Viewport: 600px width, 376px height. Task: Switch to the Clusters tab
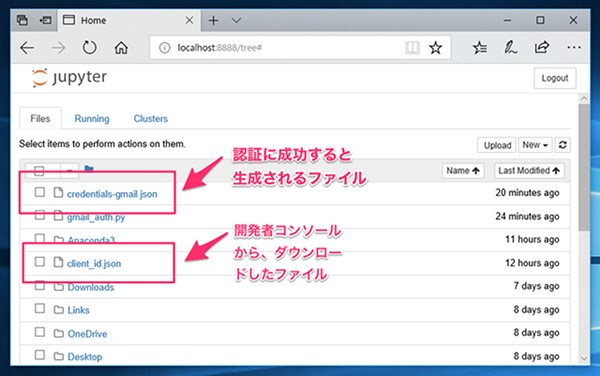[x=151, y=119]
